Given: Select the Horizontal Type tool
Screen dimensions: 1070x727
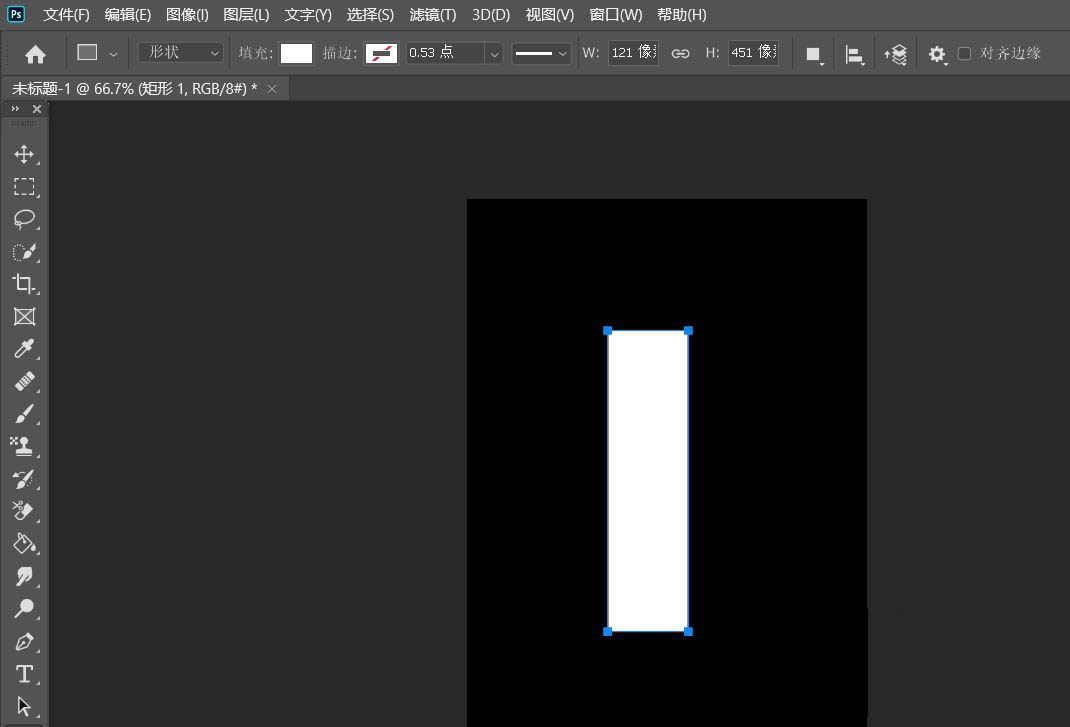Looking at the screenshot, I should click(x=24, y=674).
